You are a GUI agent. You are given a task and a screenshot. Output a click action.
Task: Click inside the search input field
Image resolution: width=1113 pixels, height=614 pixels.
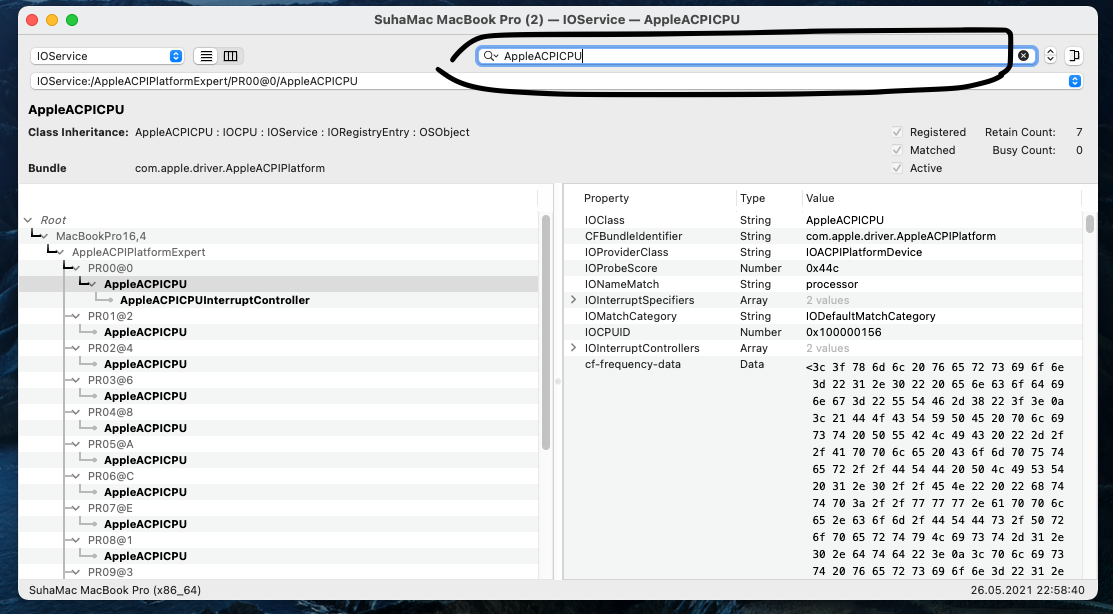750,56
